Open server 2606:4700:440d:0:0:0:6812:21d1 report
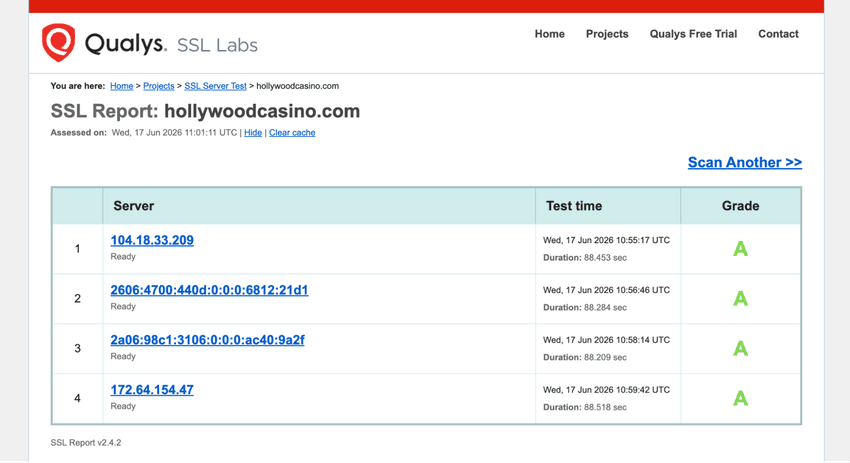This screenshot has height=463, width=850. pos(209,290)
